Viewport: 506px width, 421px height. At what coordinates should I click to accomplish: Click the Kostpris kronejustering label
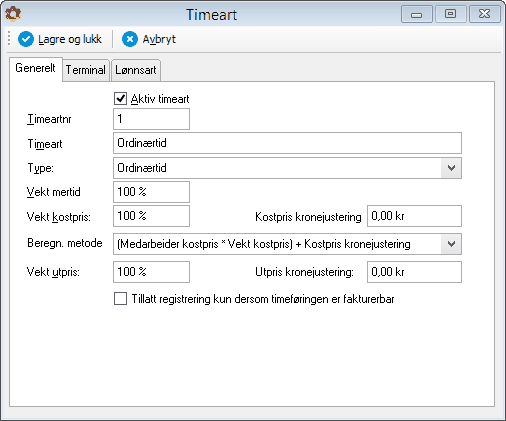pyautogui.click(x=308, y=217)
